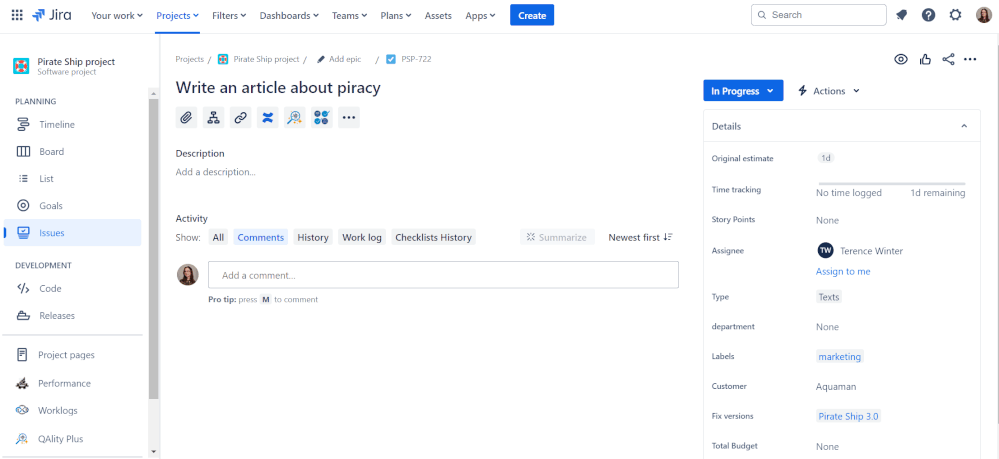Click the share issue icon
Viewport: 999px width, 459px height.
(948, 59)
